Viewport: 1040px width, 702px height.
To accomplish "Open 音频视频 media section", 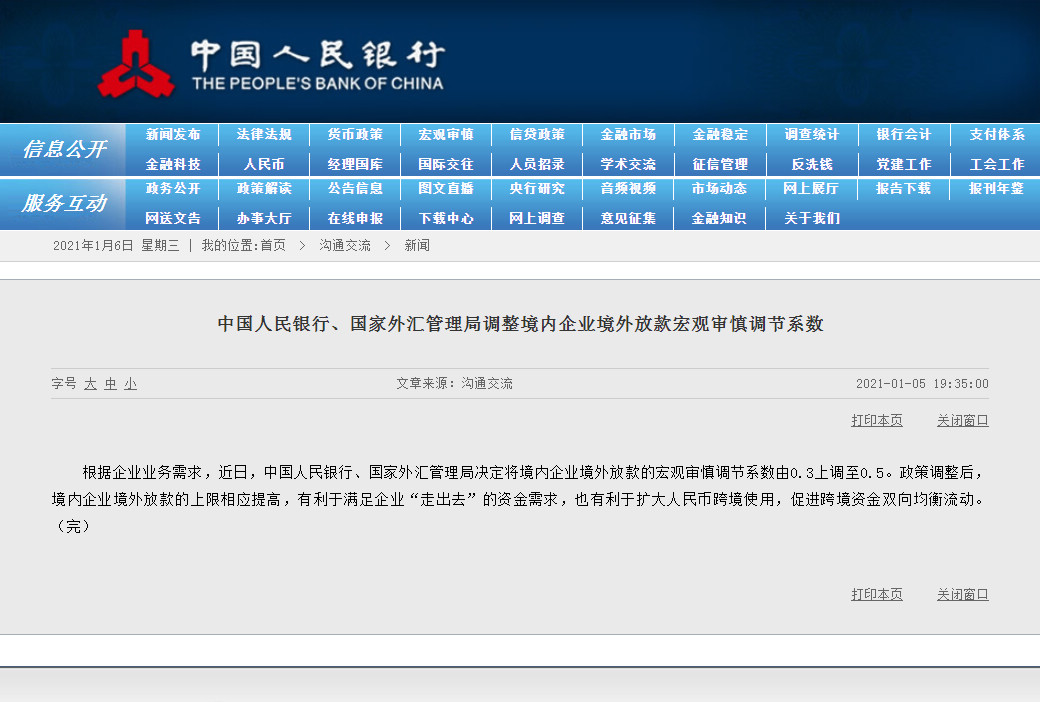I will pyautogui.click(x=628, y=189).
